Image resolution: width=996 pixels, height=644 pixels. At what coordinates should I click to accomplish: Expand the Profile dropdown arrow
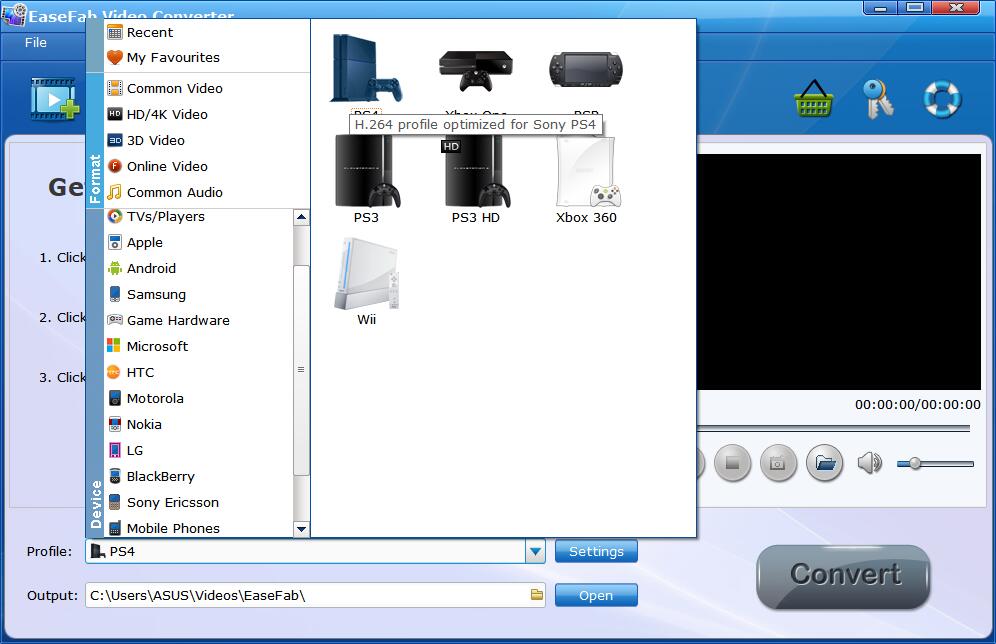point(535,551)
